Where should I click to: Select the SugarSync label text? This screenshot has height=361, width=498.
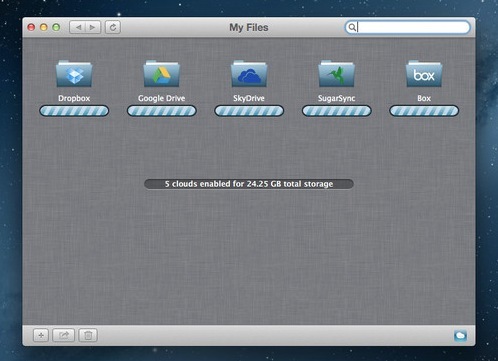(x=337, y=98)
